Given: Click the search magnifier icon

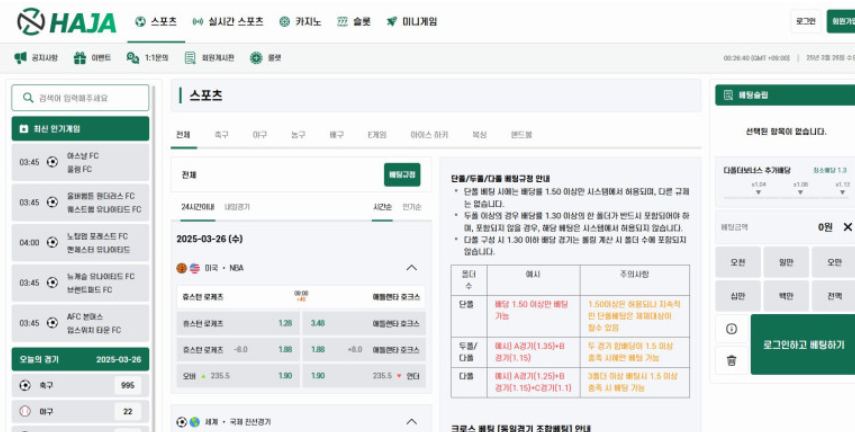Looking at the screenshot, I should coord(28,98).
